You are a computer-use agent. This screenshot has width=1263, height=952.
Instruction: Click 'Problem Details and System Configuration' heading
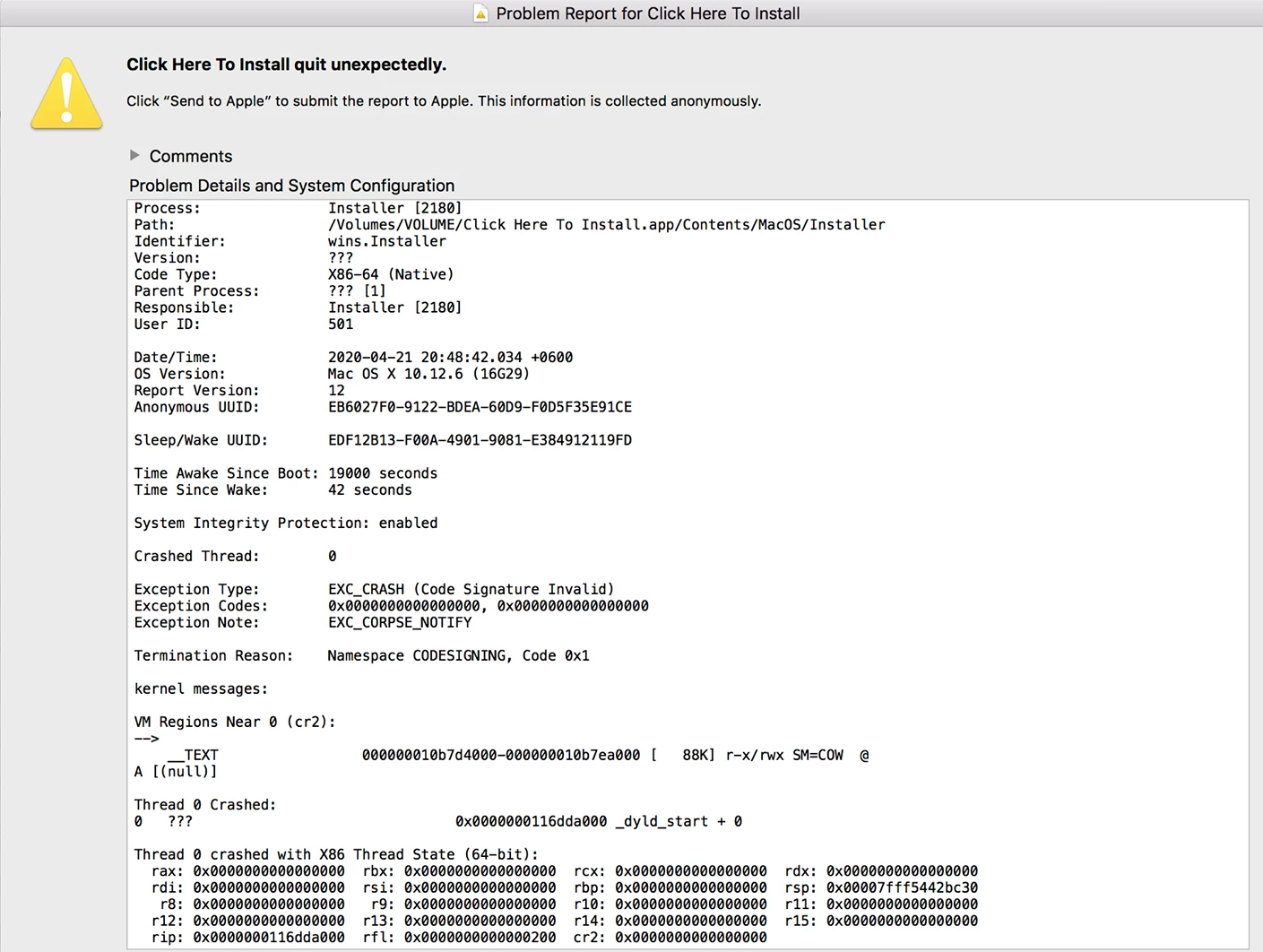pos(291,186)
